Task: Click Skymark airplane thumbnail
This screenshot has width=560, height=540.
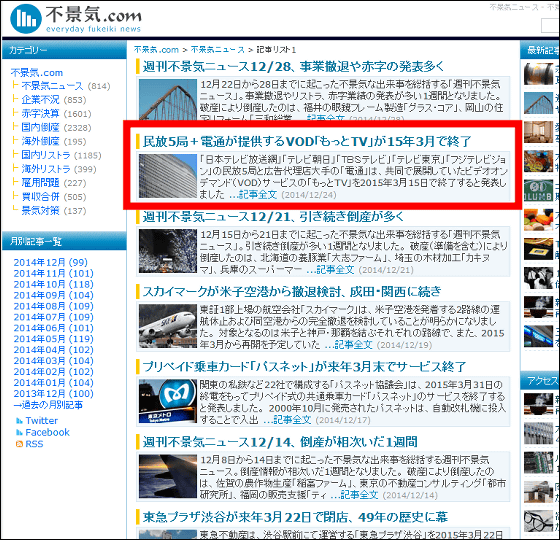Action: pyautogui.click(x=168, y=326)
